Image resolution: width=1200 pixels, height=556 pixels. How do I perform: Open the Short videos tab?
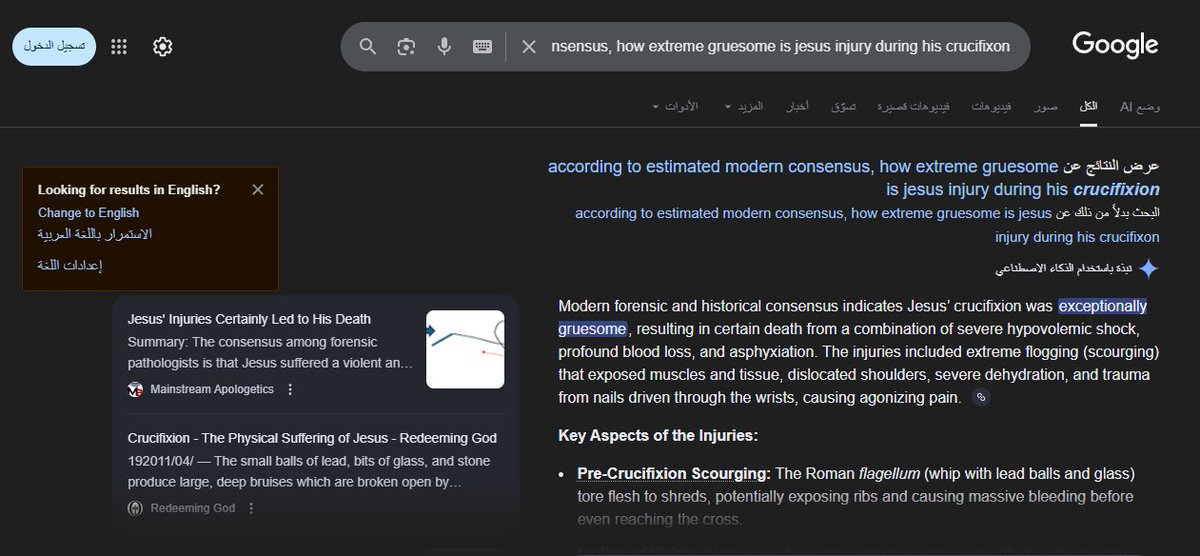pos(915,106)
